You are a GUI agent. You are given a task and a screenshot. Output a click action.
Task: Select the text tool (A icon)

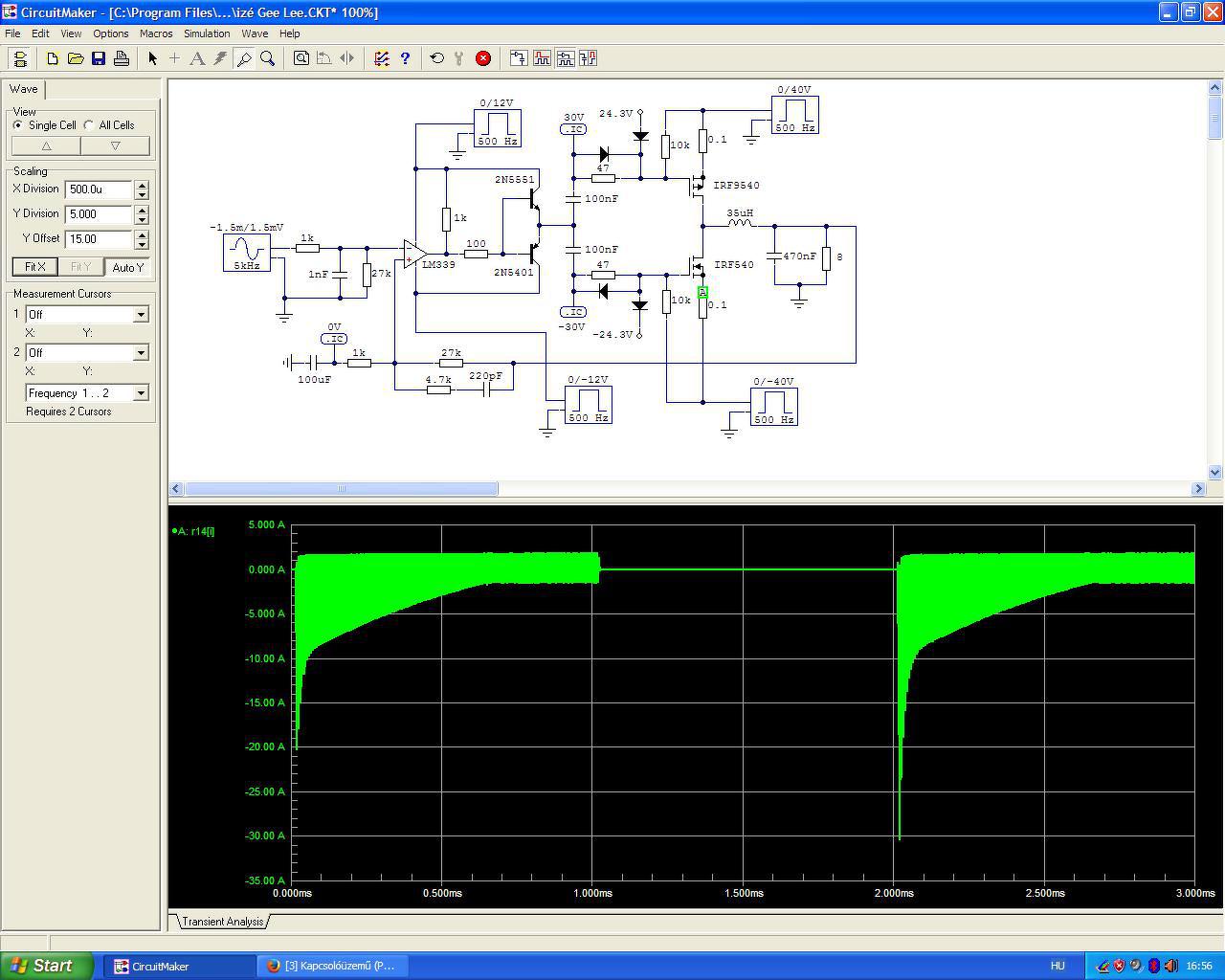(198, 58)
